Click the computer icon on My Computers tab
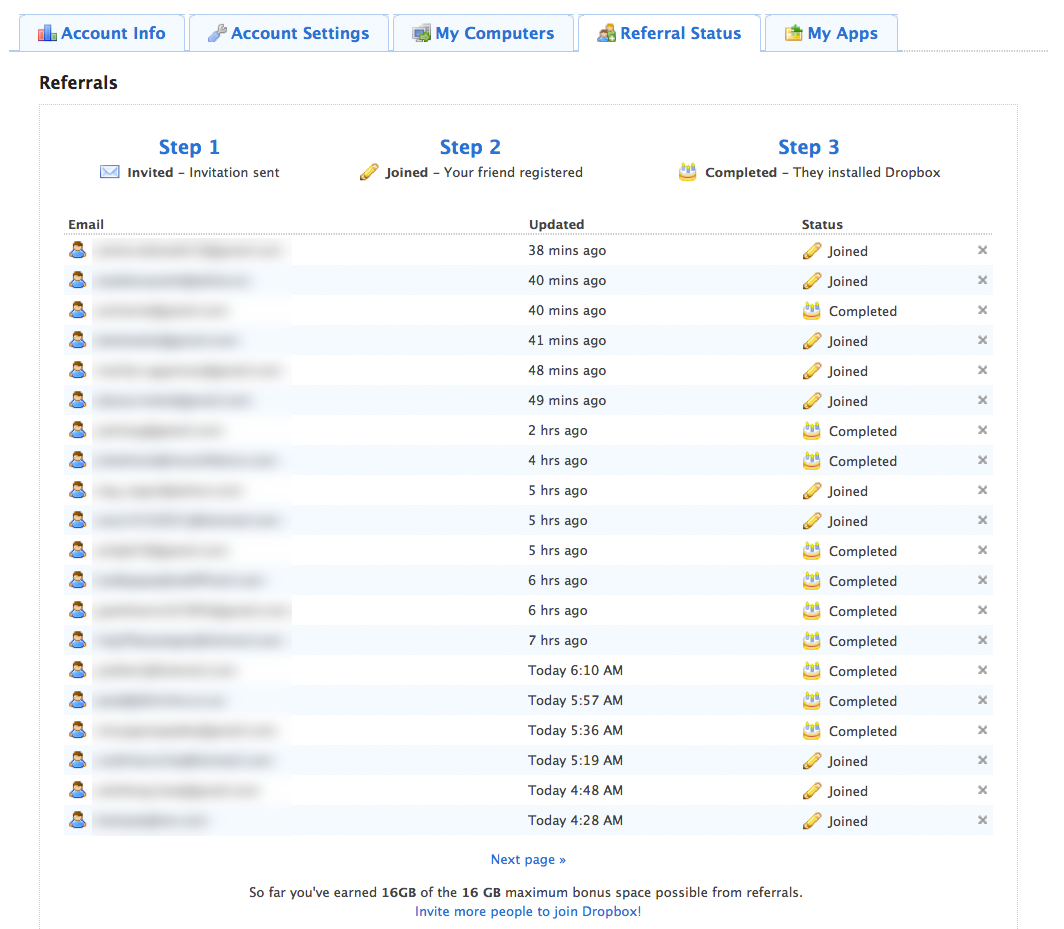This screenshot has height=929, width=1064. [421, 33]
